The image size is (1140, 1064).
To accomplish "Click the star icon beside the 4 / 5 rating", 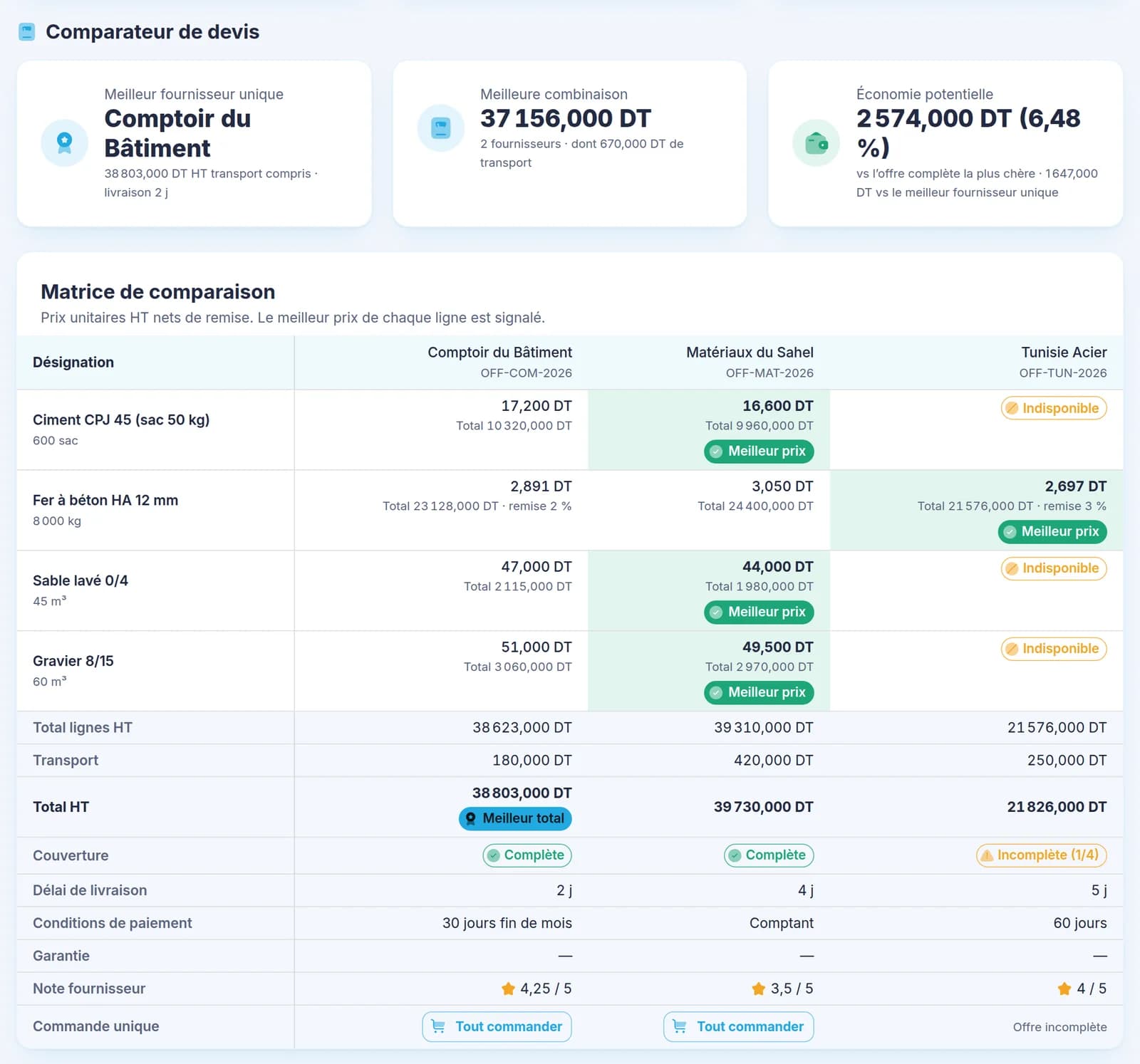I will pyautogui.click(x=1064, y=989).
